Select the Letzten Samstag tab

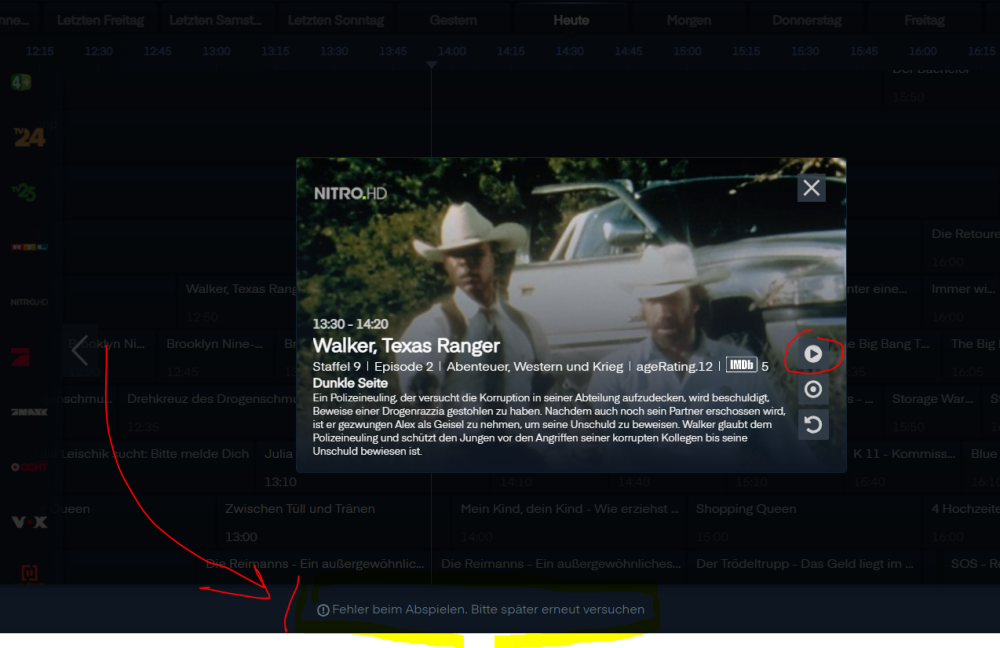(216, 20)
